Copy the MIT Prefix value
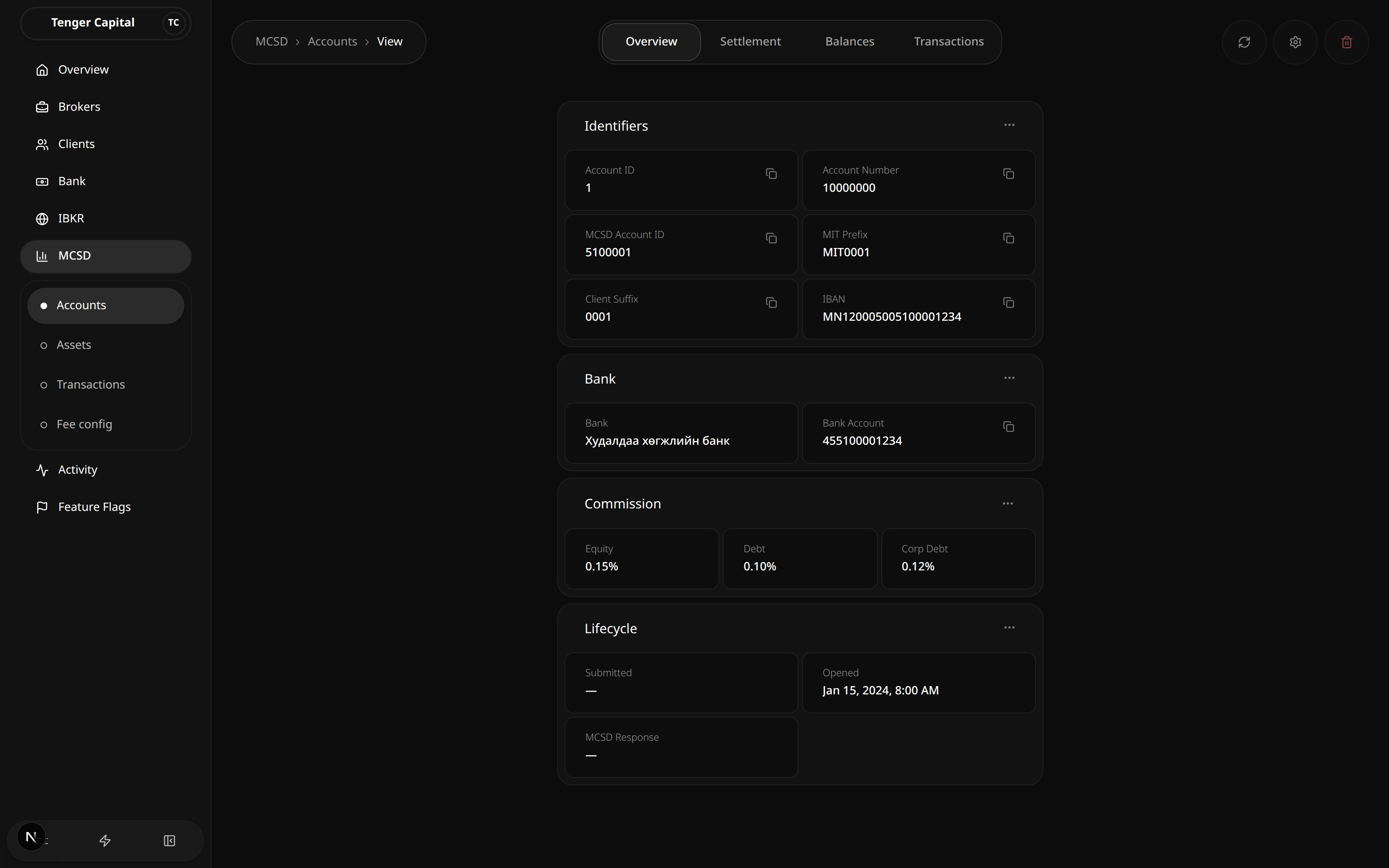 (1008, 238)
